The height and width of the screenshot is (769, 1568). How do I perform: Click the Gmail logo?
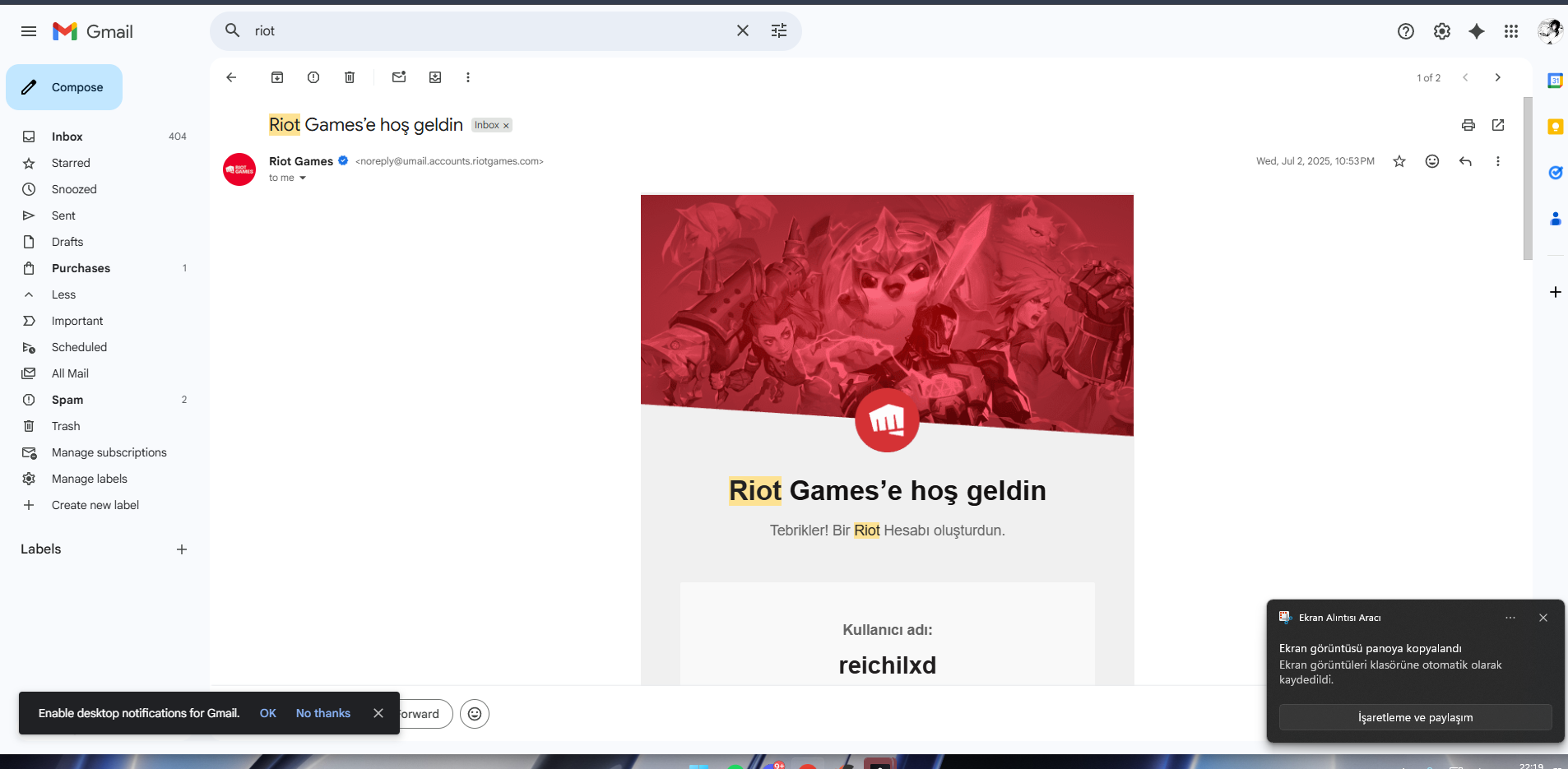click(93, 31)
